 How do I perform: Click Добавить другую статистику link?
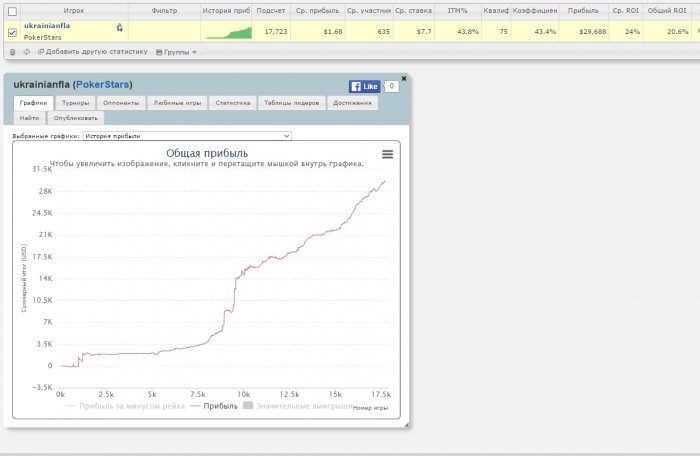pyautogui.click(x=93, y=52)
